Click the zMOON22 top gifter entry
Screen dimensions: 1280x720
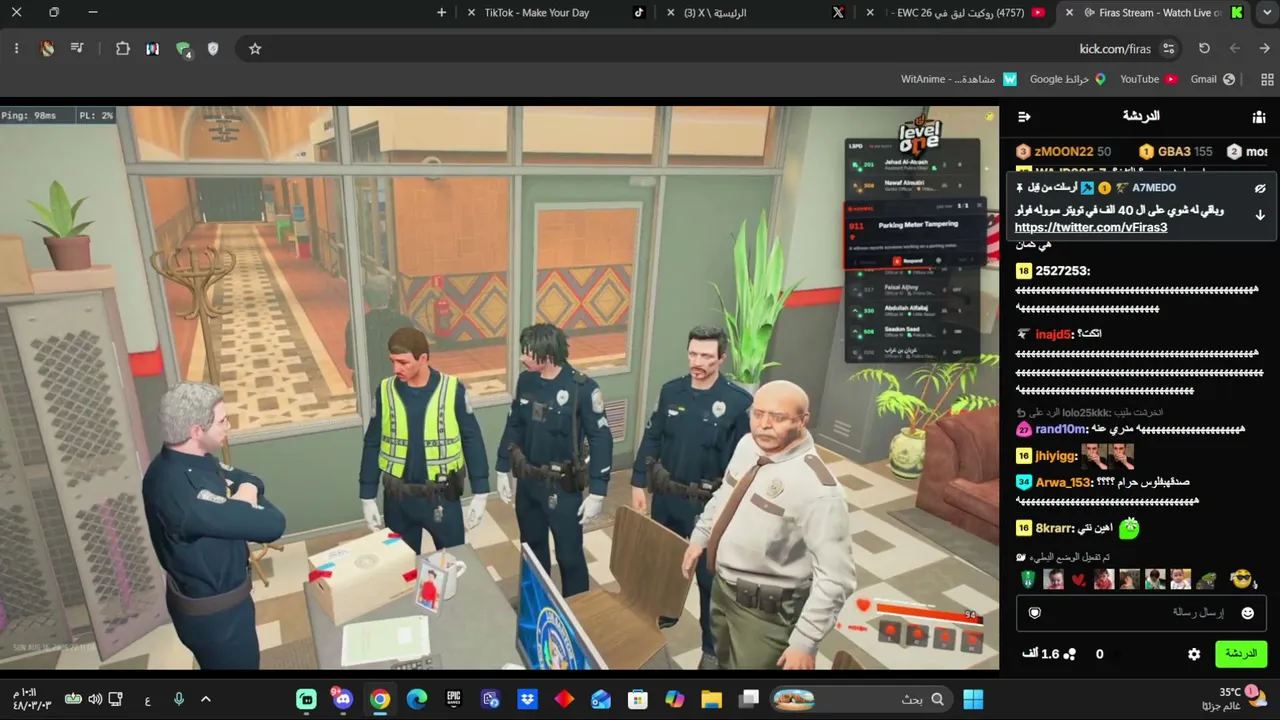tap(1063, 152)
